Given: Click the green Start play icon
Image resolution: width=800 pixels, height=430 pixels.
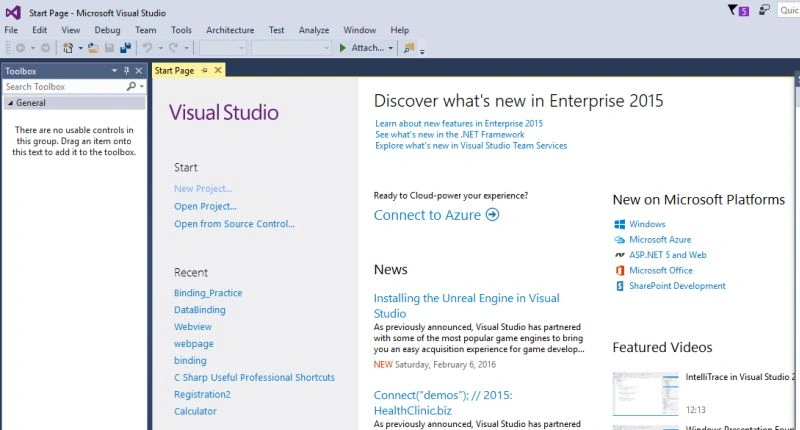Looking at the screenshot, I should coord(343,48).
